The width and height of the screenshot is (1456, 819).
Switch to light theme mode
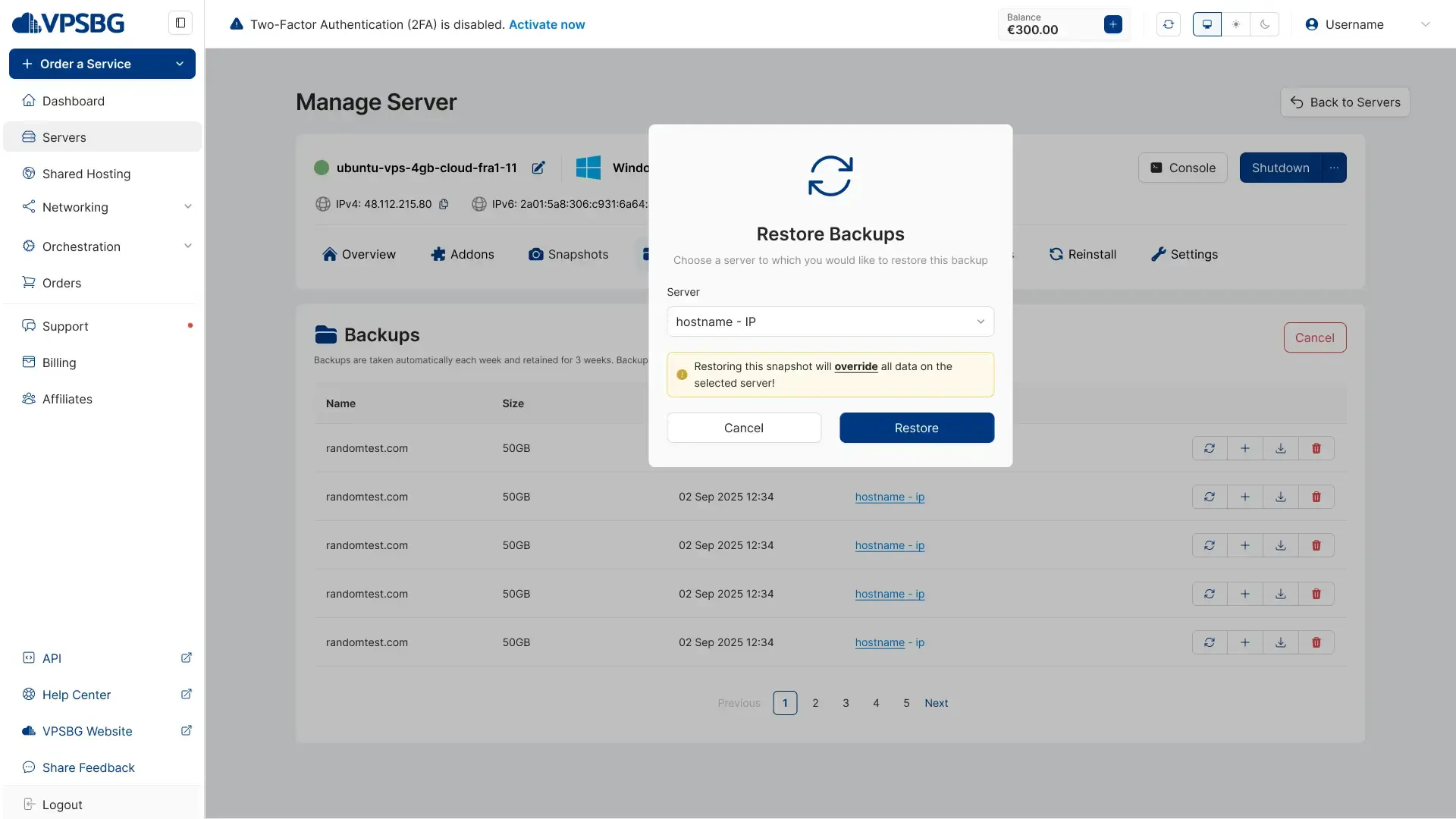click(1235, 24)
